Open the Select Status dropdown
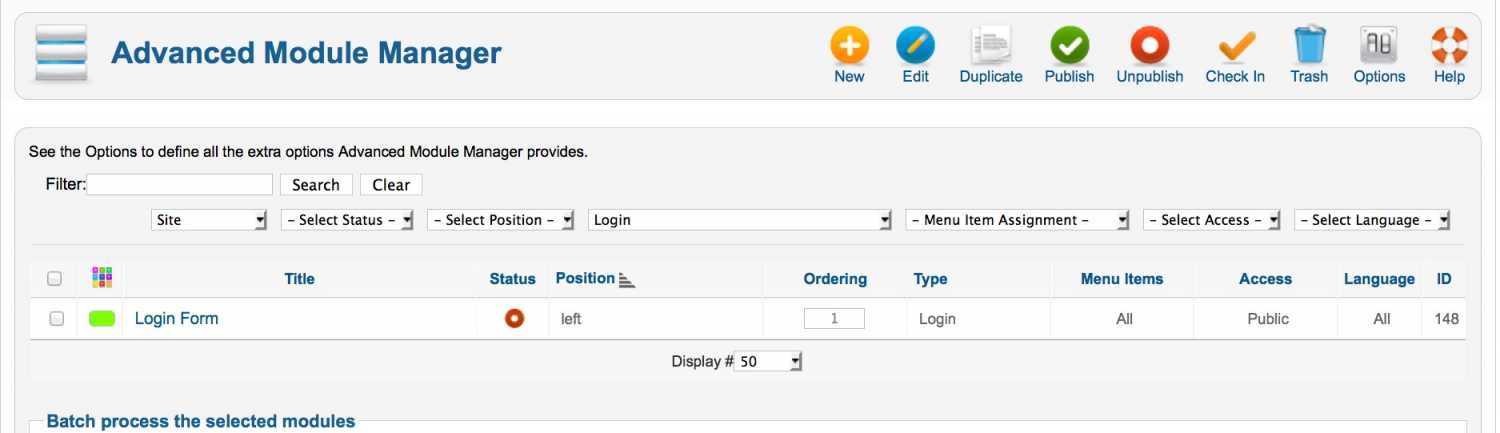The width and height of the screenshot is (1500, 433). tap(347, 220)
